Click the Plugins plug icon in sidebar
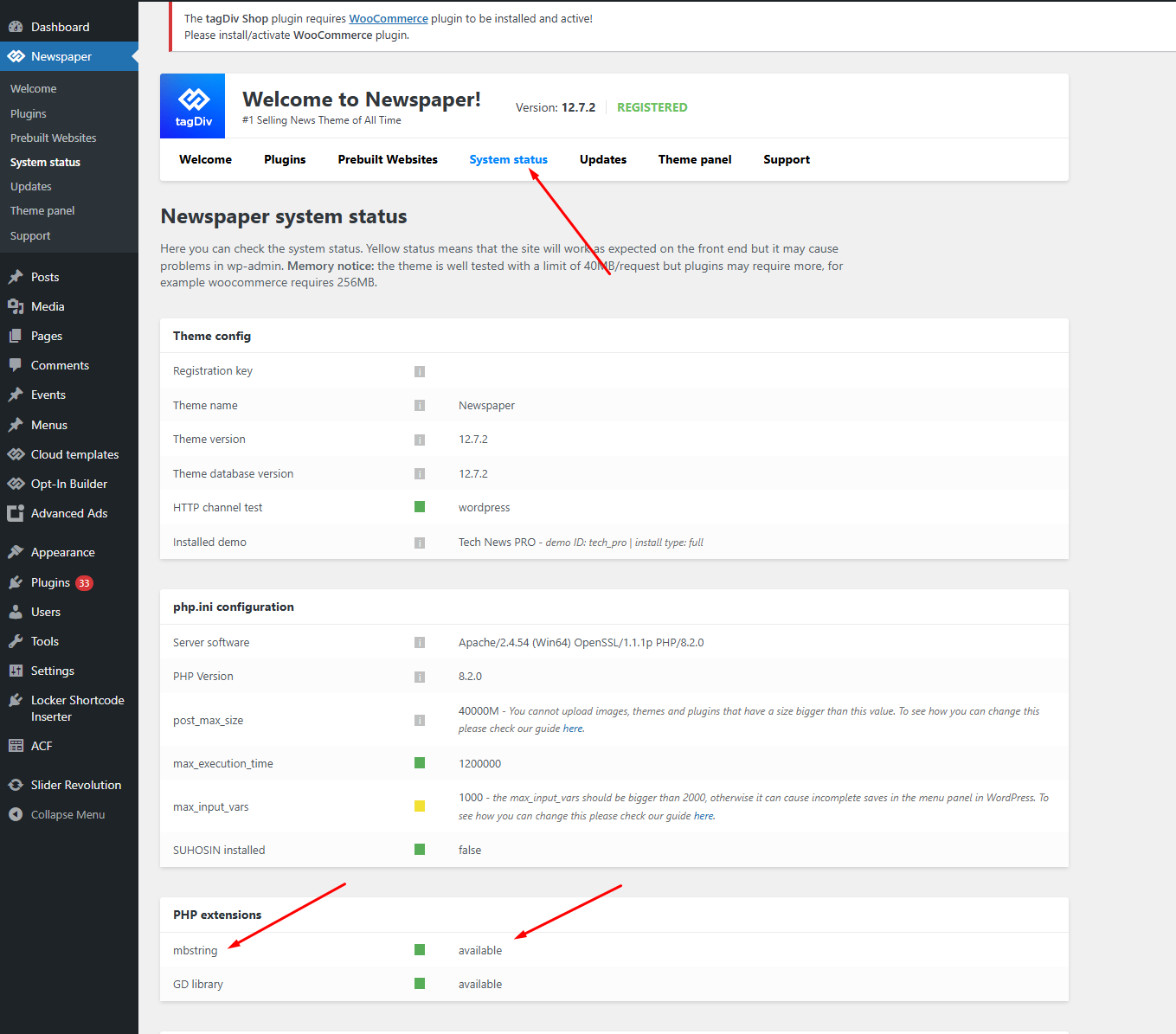The image size is (1176, 1034). 16,582
